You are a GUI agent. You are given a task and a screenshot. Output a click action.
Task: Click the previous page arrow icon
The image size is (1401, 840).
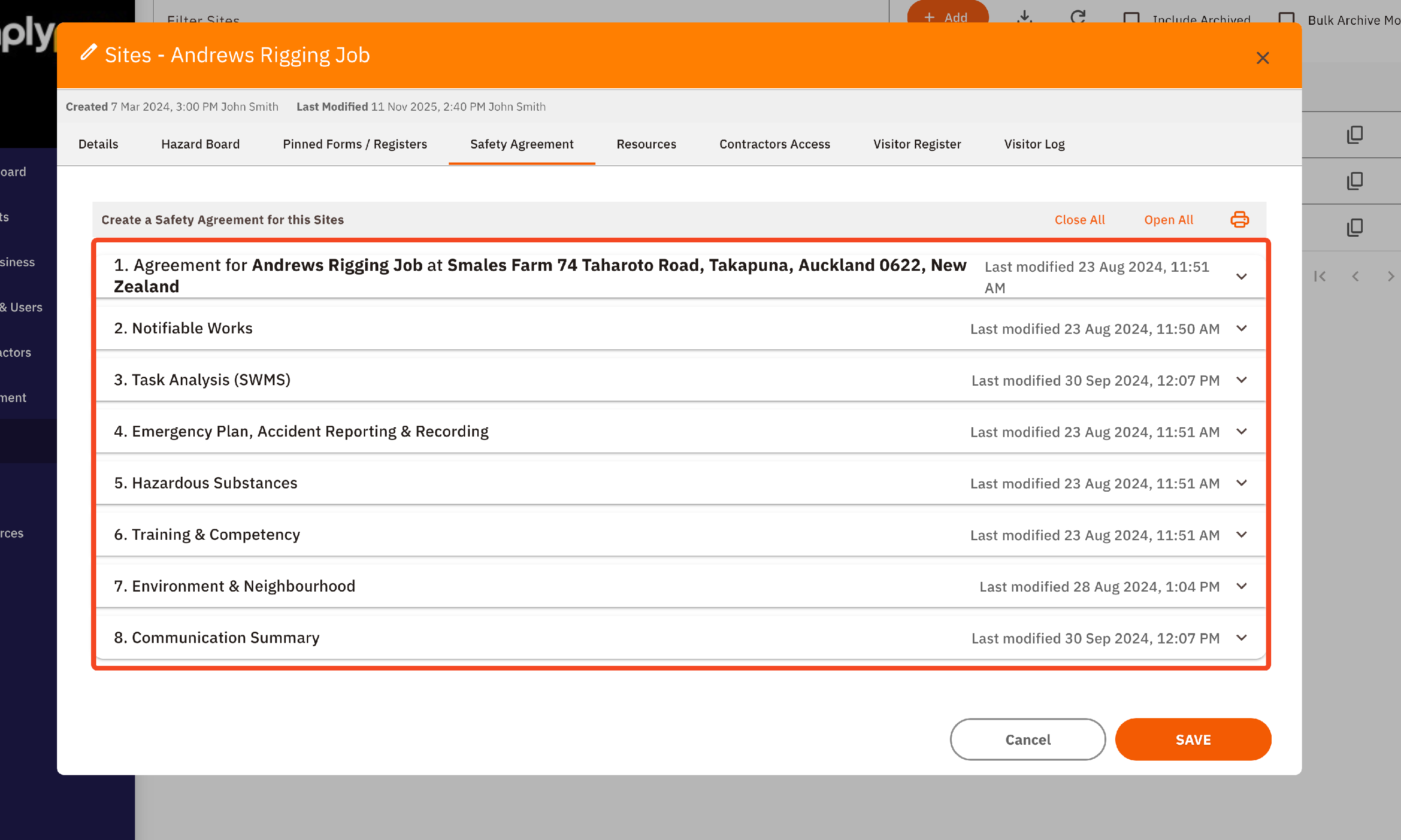(x=1355, y=276)
